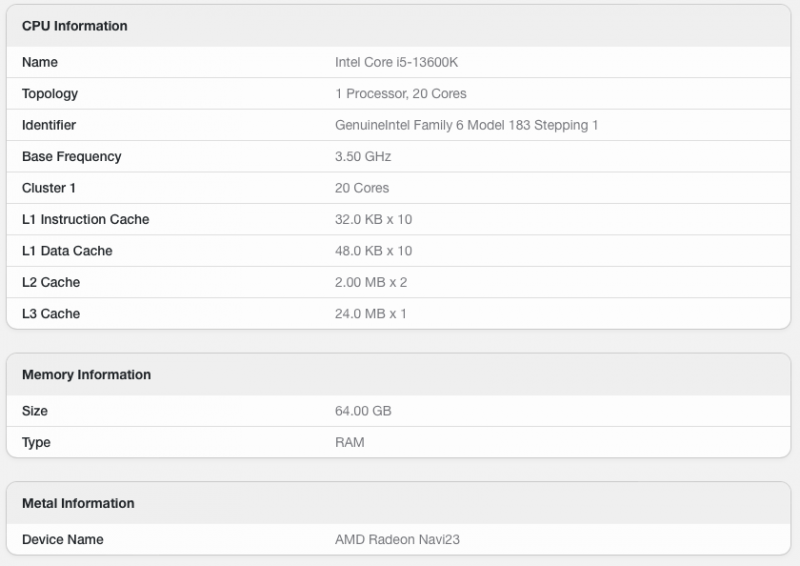Click the 32.0 KB x 10 value
The image size is (800, 566).
coord(373,219)
